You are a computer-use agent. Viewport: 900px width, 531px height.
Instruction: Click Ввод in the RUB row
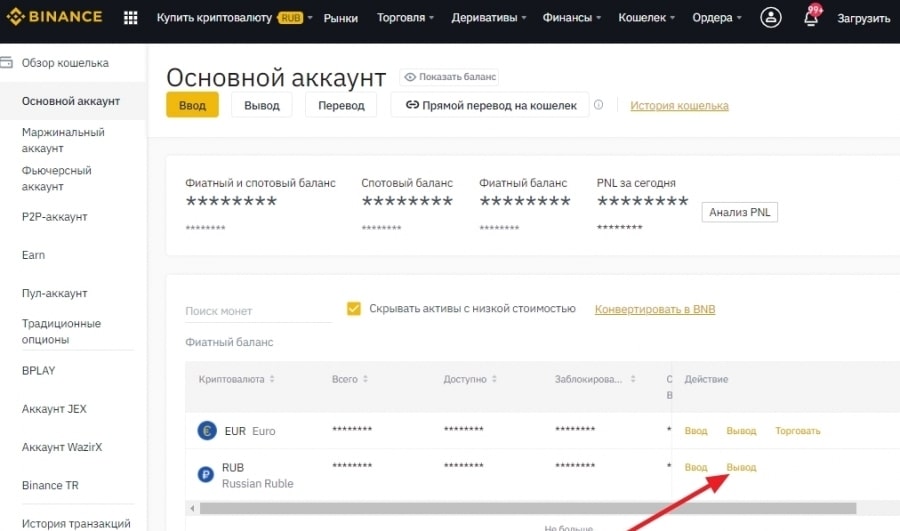click(696, 467)
